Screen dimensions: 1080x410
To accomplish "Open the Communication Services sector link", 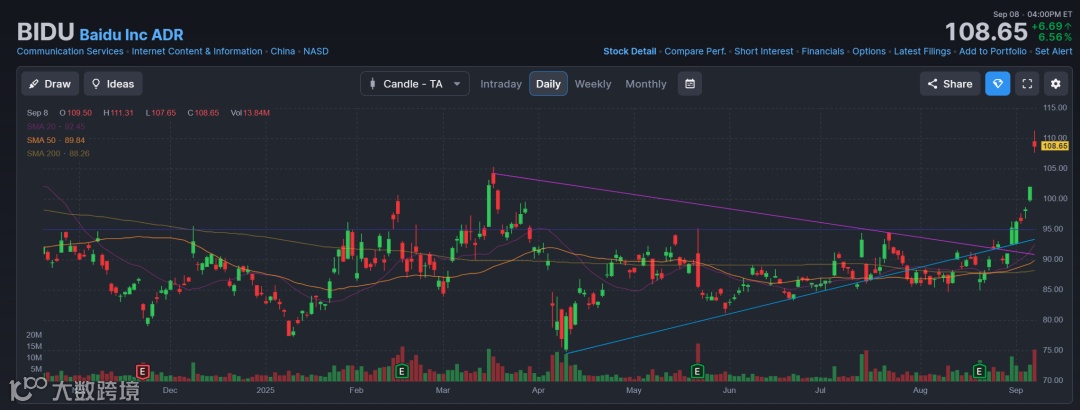I will pyautogui.click(x=70, y=51).
